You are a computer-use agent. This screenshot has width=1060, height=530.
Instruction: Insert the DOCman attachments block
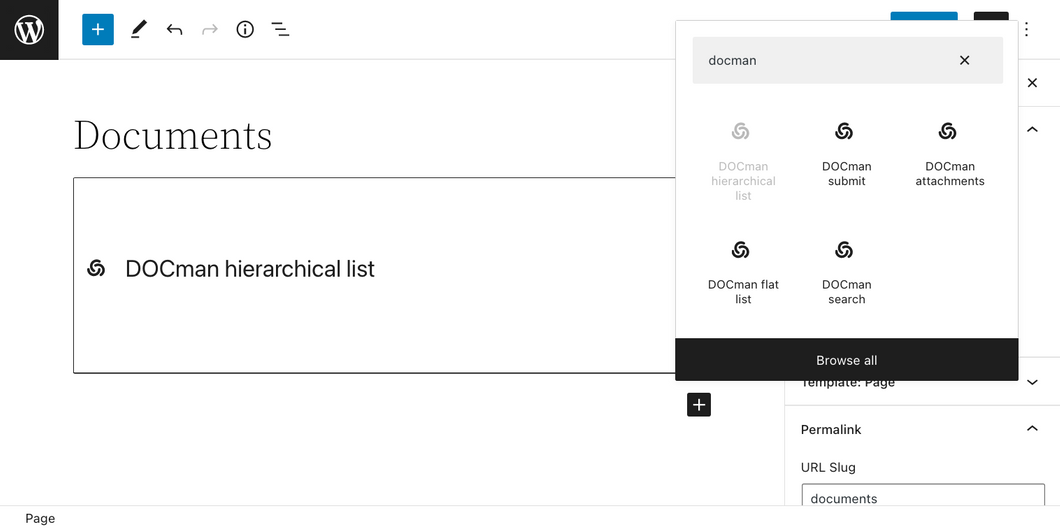pyautogui.click(x=950, y=154)
